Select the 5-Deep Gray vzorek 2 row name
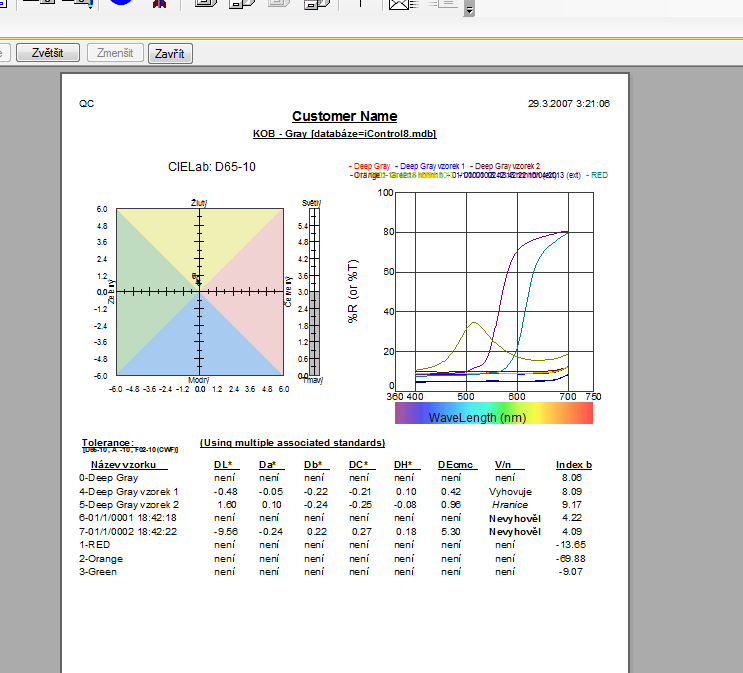 [x=129, y=505]
